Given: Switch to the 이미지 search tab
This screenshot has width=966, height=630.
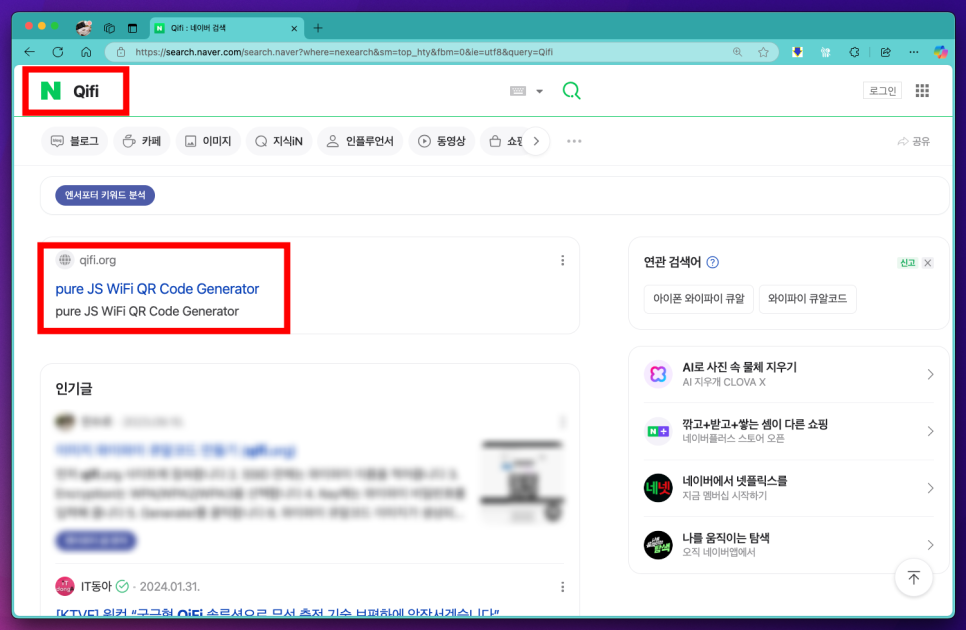Looking at the screenshot, I should tap(208, 142).
